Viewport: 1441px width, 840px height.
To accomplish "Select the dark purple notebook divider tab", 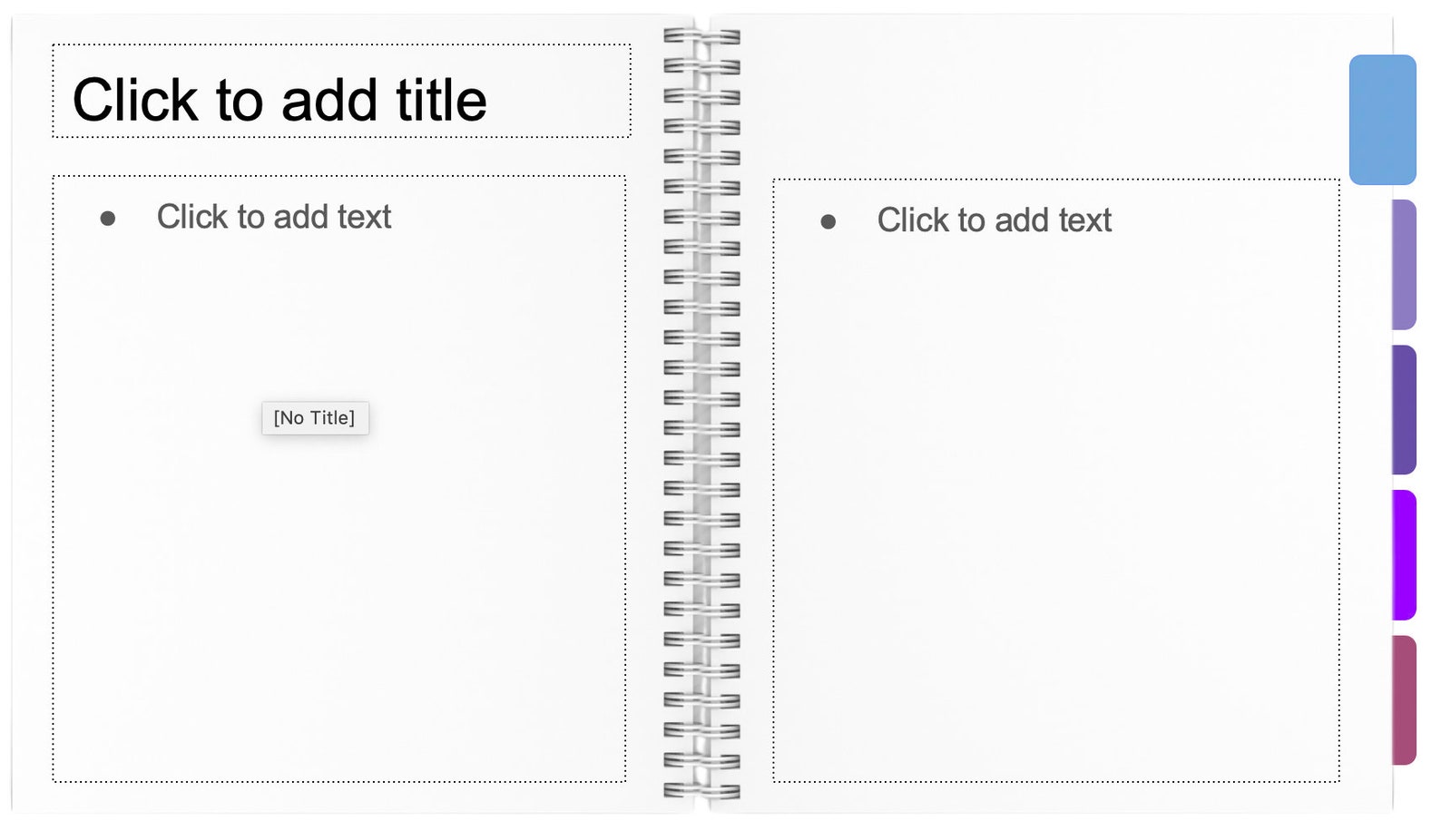I will (1404, 410).
